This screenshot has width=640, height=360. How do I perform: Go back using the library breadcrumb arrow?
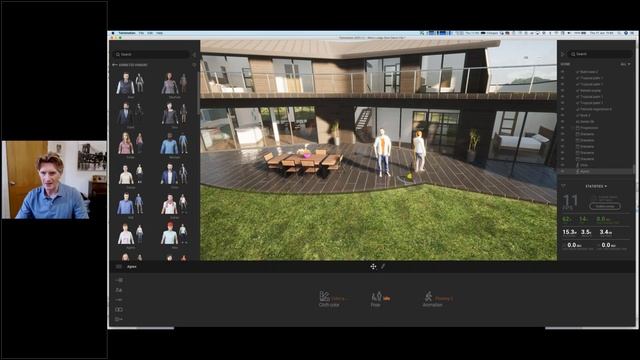point(114,64)
